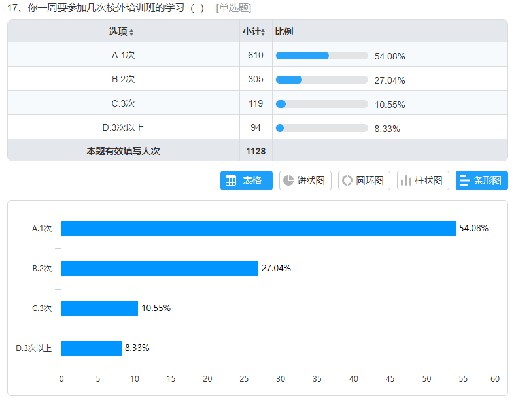
Task: Sort by 小计 column arrow
Action: pos(263,32)
